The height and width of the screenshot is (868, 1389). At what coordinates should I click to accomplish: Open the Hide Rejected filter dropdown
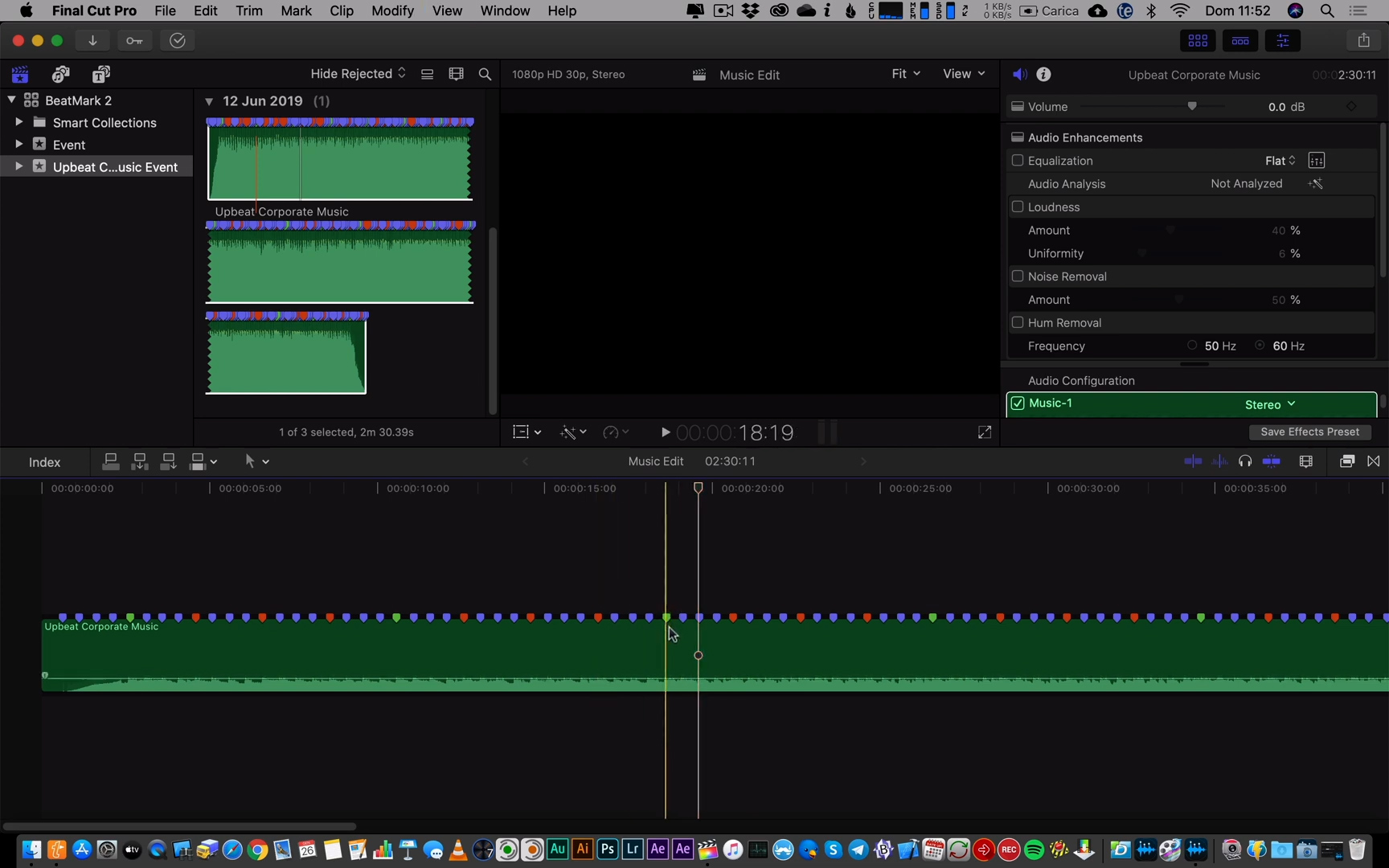pos(358,74)
